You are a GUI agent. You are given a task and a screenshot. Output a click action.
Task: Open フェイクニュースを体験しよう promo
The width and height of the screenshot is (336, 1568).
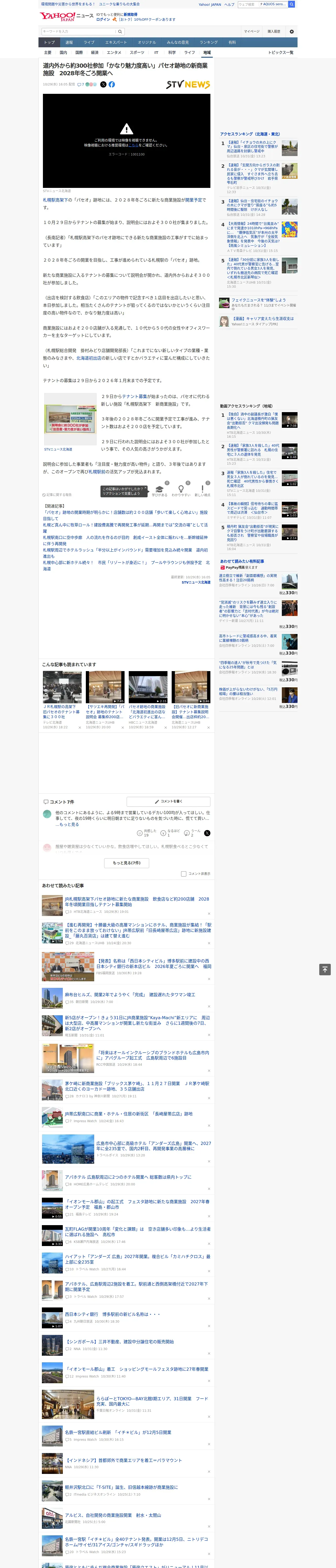[259, 300]
